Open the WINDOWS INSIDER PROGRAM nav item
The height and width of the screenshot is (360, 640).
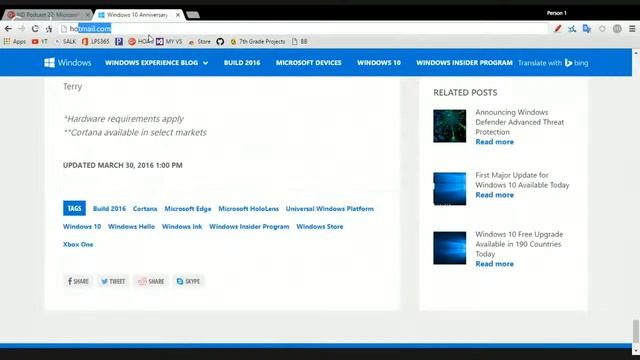pyautogui.click(x=464, y=63)
